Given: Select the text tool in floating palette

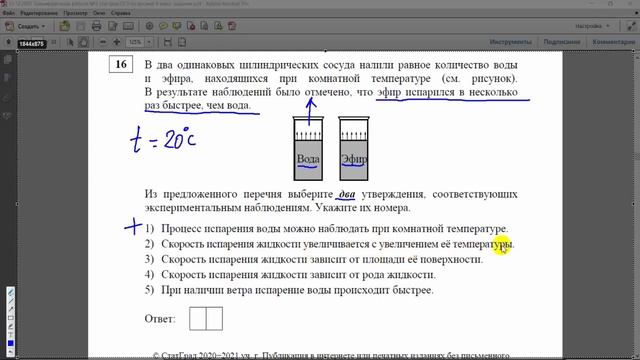Looking at the screenshot, I should click(x=11, y=335).
